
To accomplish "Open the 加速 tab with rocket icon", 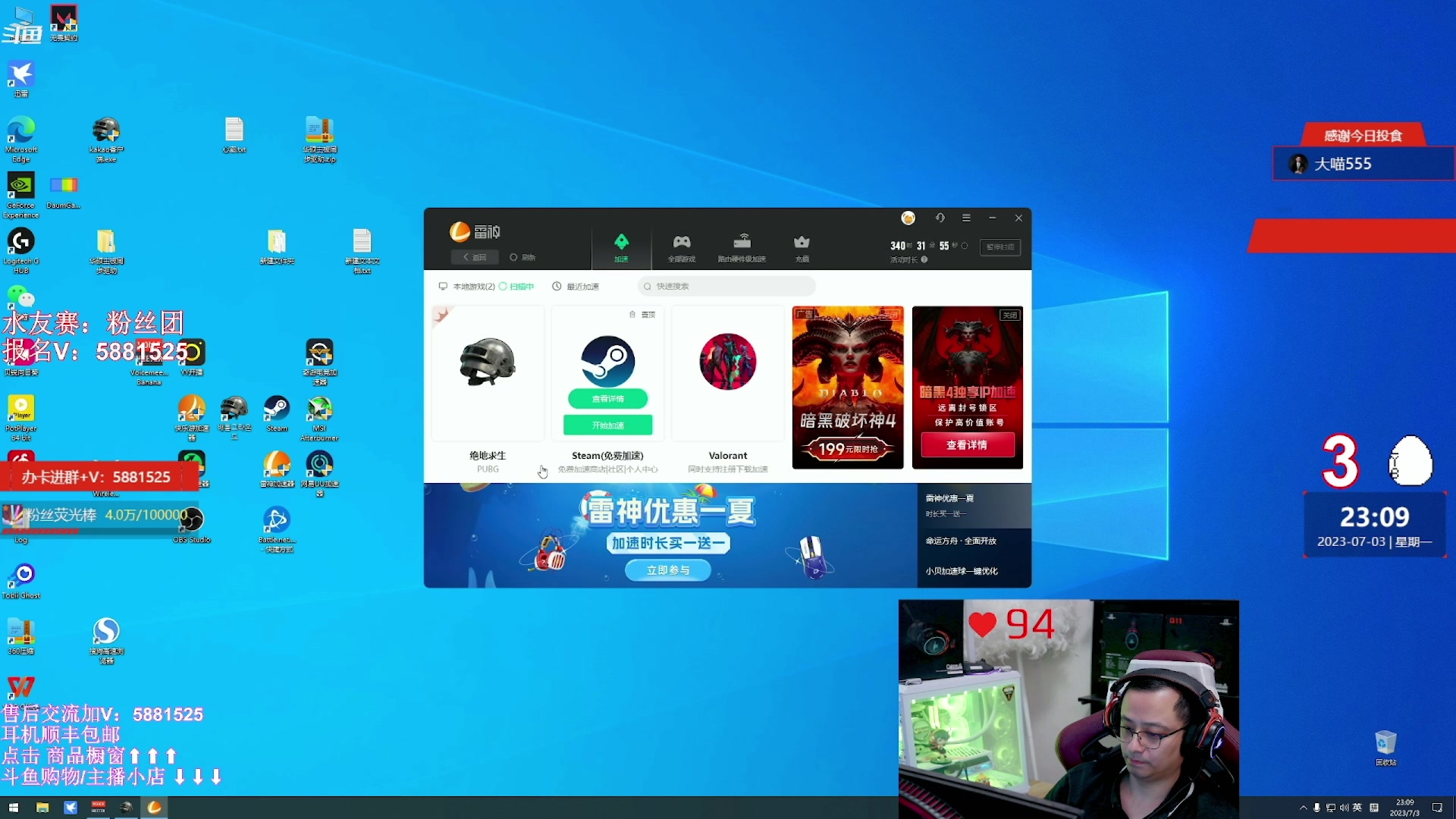I will coord(621,248).
